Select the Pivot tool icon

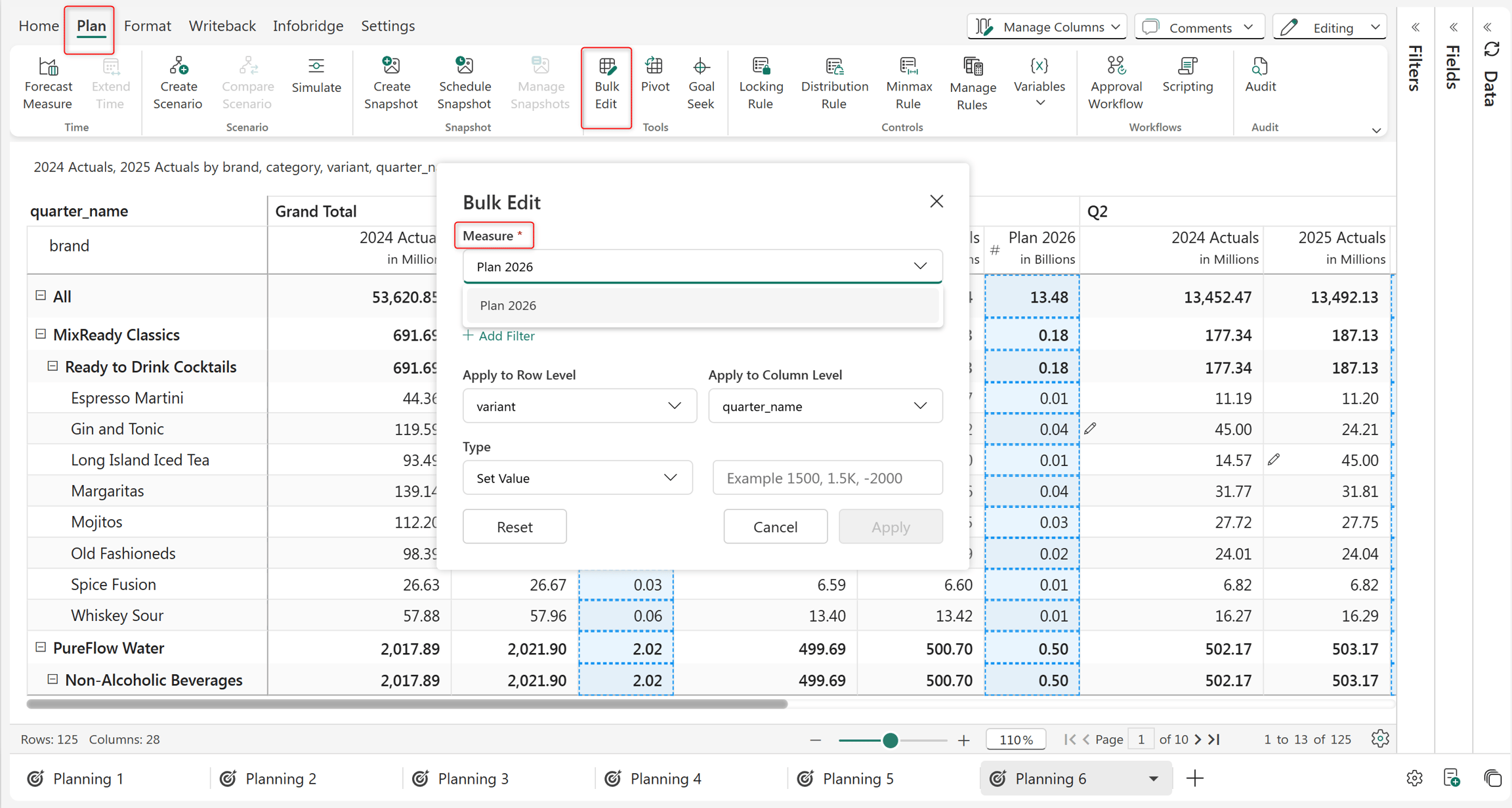click(x=654, y=66)
